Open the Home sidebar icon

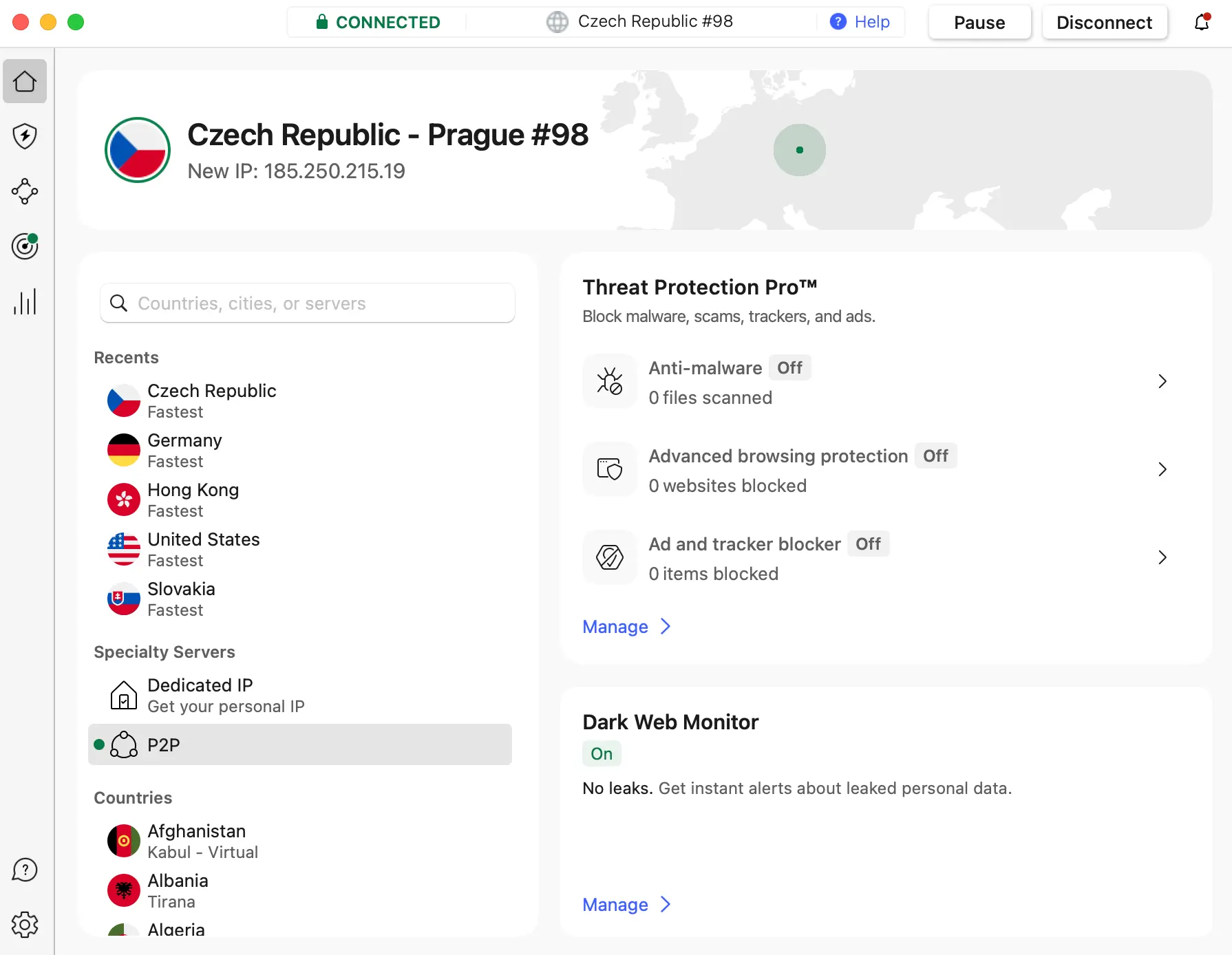25,81
